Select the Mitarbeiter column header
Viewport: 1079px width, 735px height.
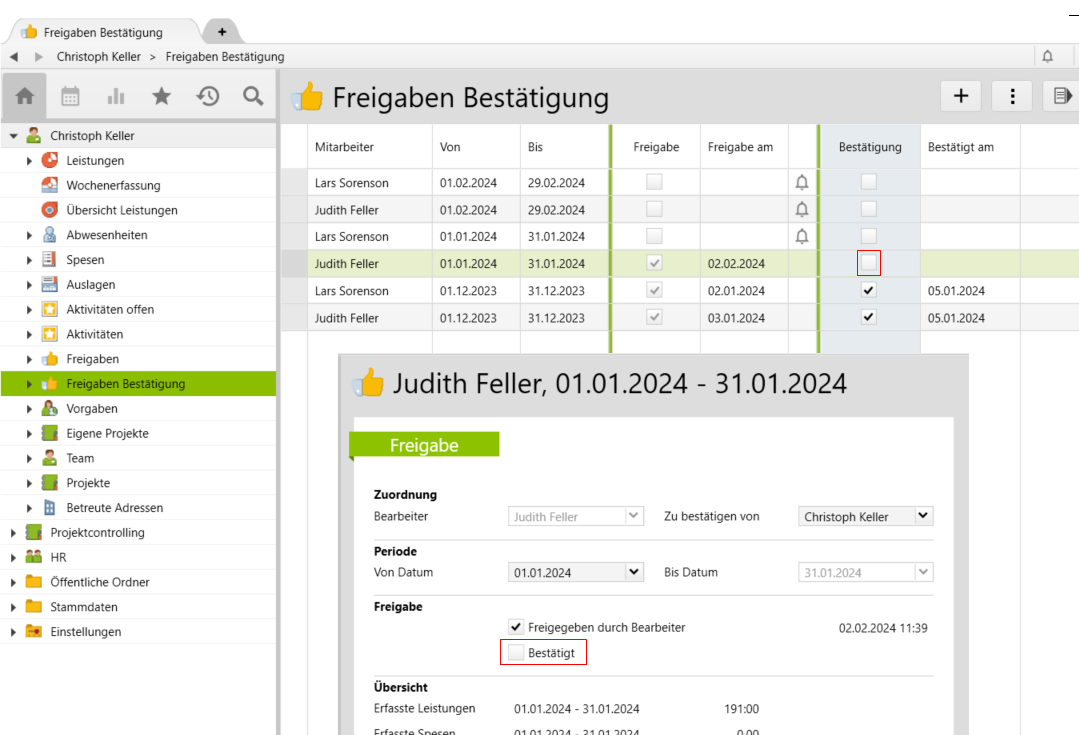[x=344, y=147]
